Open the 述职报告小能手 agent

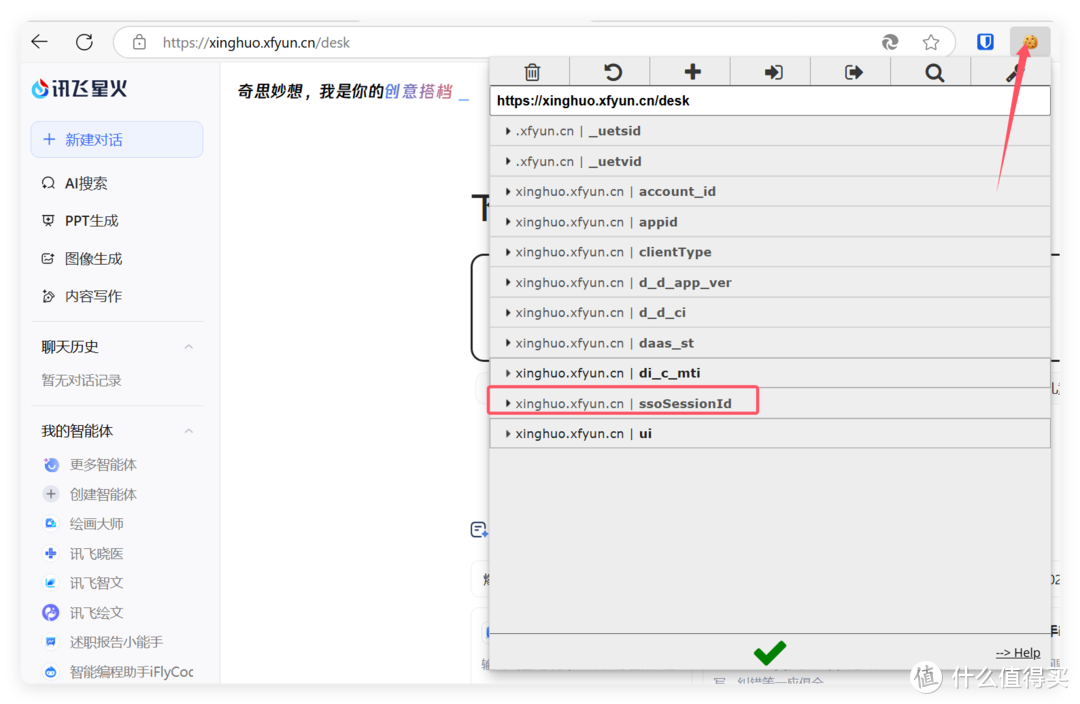click(x=103, y=642)
